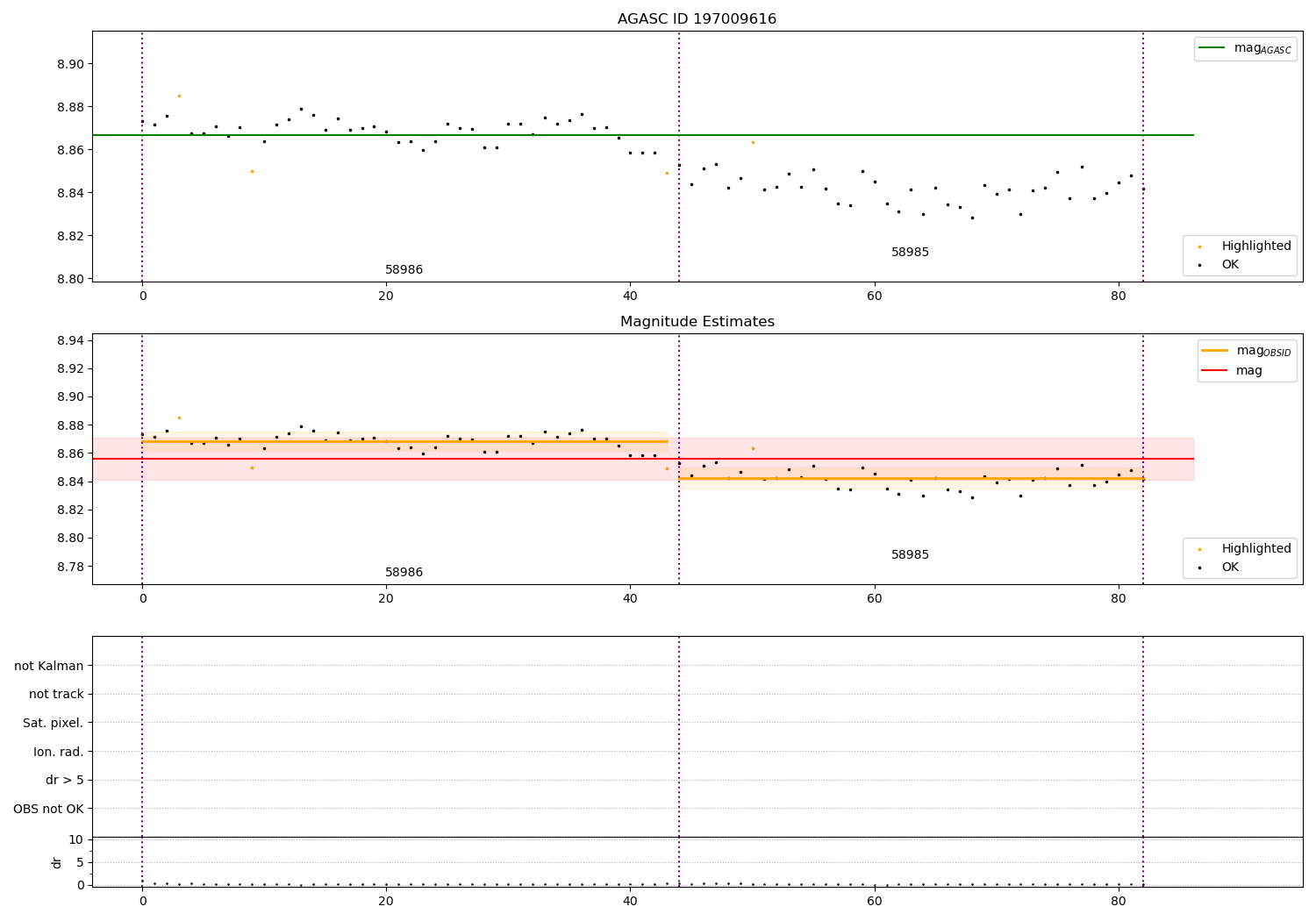1316x921 pixels.
Task: Click the red line swatch in the mag legend
Action: coord(1214,370)
